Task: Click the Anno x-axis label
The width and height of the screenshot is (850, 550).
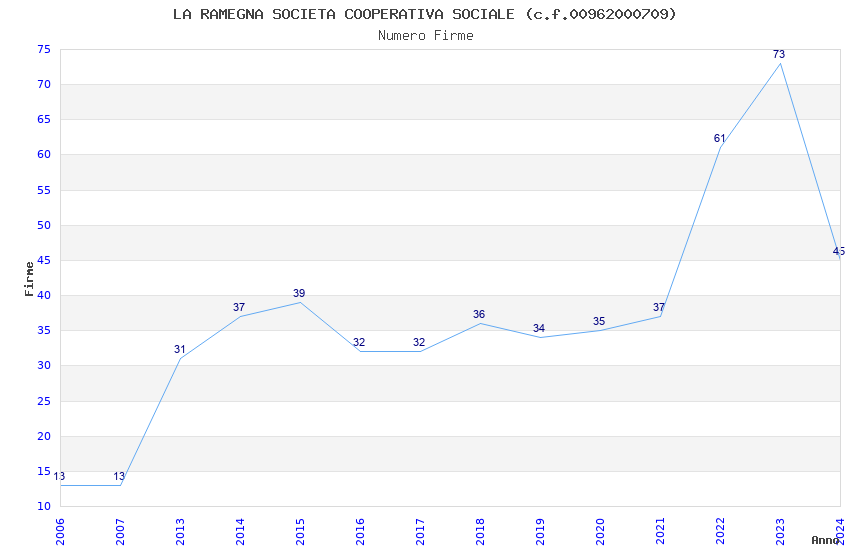Action: pos(825,540)
